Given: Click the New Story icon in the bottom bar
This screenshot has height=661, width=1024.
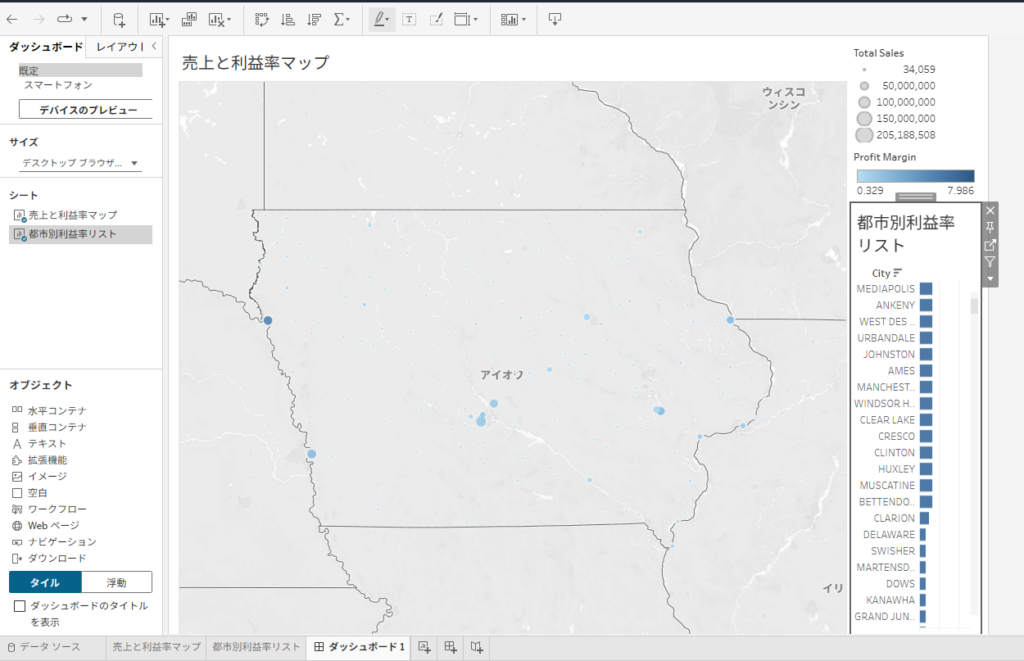Looking at the screenshot, I should (x=477, y=647).
